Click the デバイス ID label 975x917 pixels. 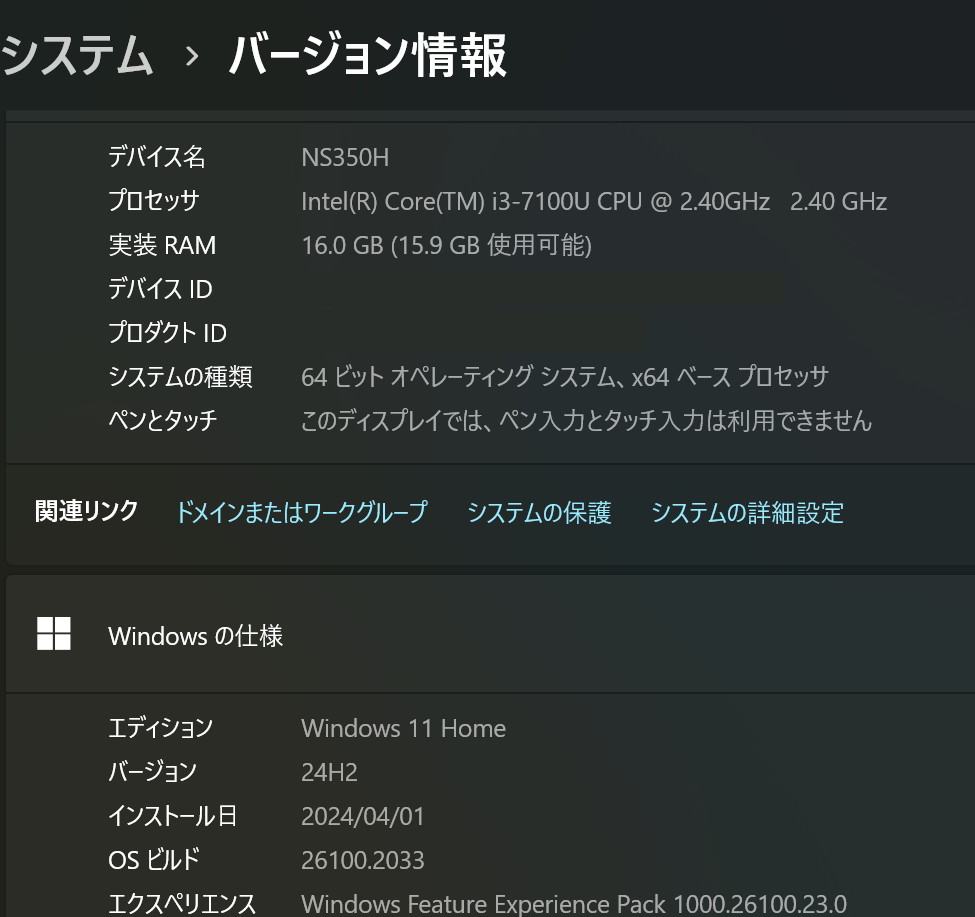(x=160, y=288)
